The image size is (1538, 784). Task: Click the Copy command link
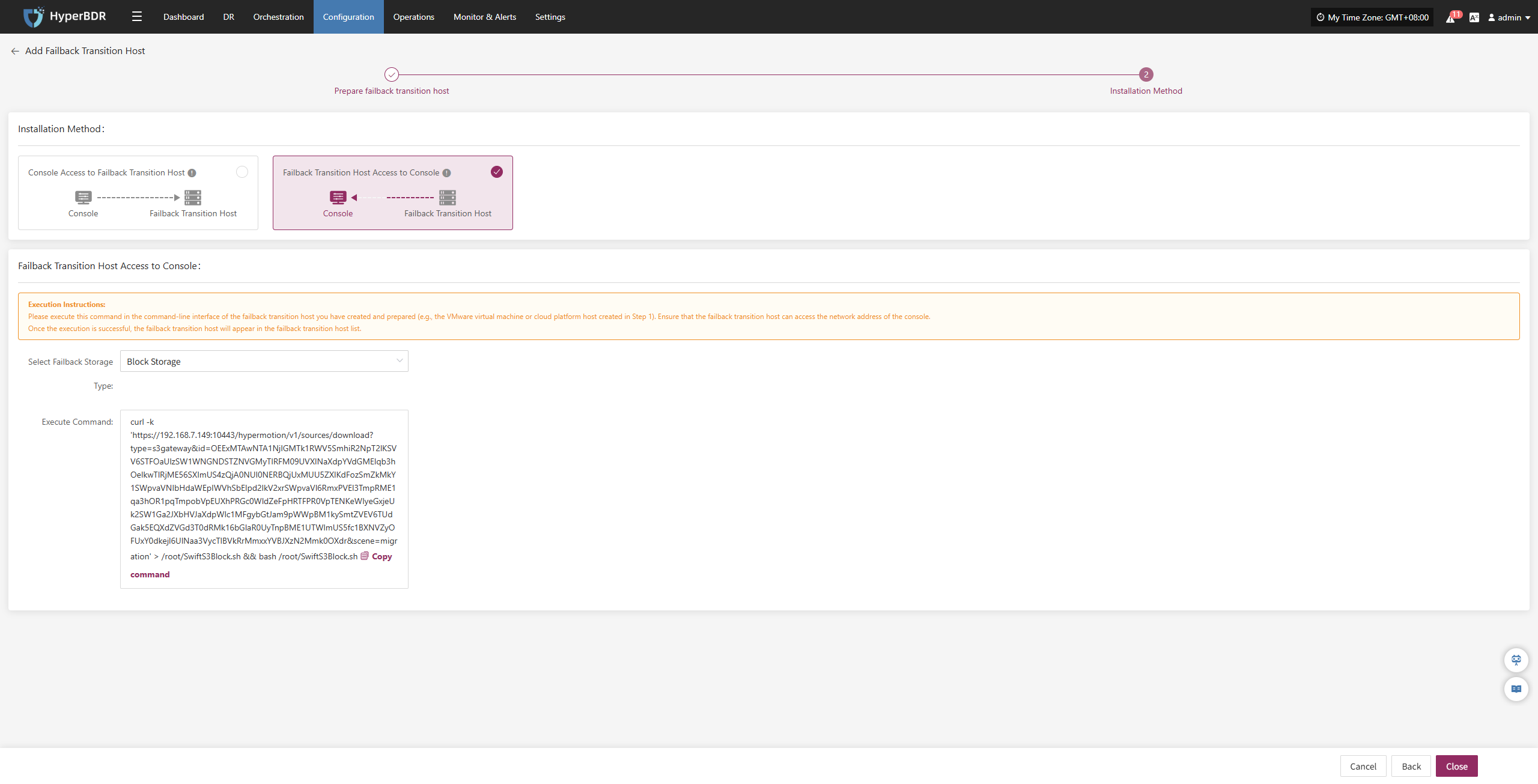(x=381, y=556)
